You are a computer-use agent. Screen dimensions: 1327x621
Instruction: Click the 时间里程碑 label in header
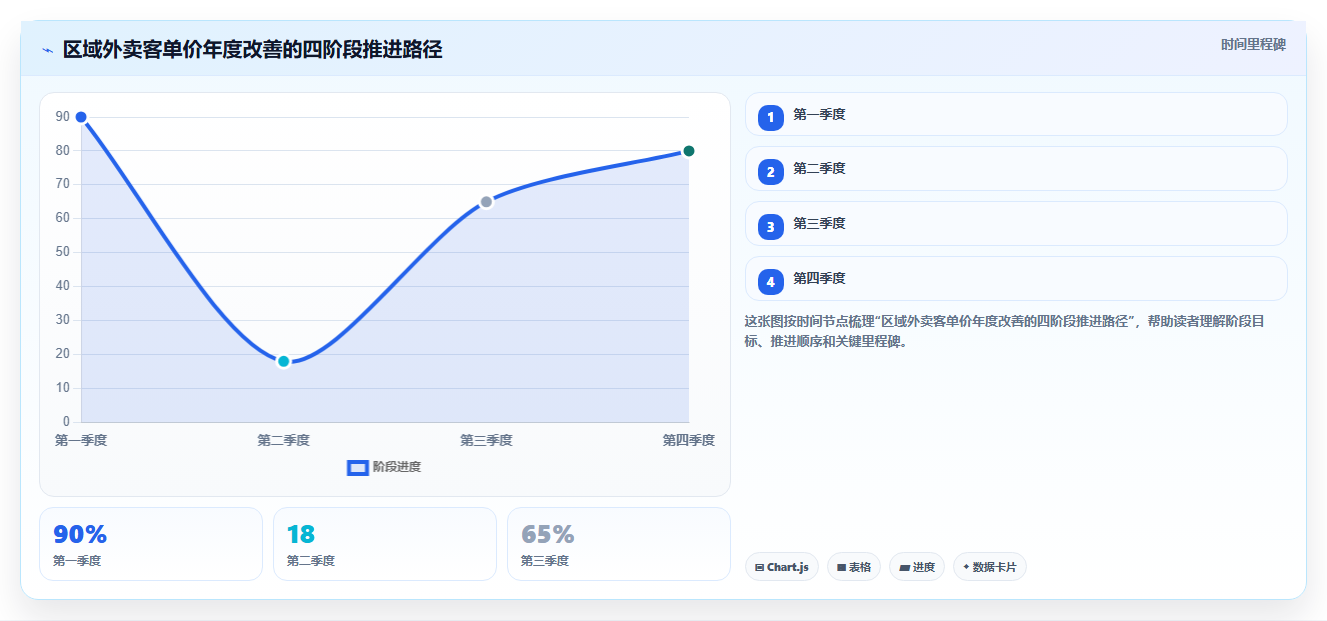pyautogui.click(x=1253, y=45)
